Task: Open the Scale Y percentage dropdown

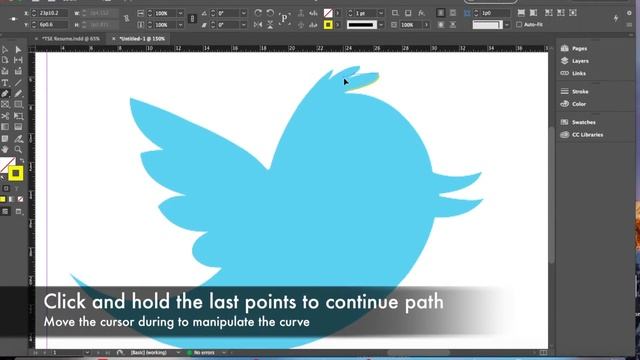Action: [180, 25]
